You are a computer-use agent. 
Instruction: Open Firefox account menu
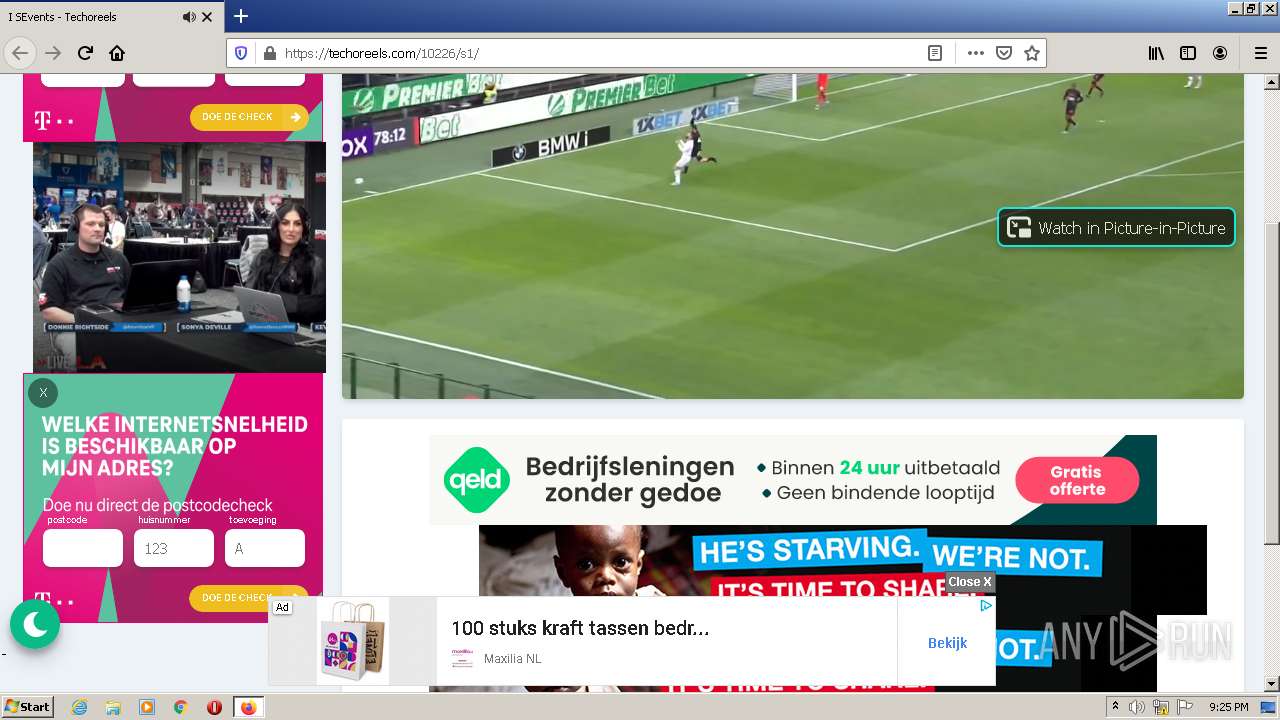point(1220,53)
